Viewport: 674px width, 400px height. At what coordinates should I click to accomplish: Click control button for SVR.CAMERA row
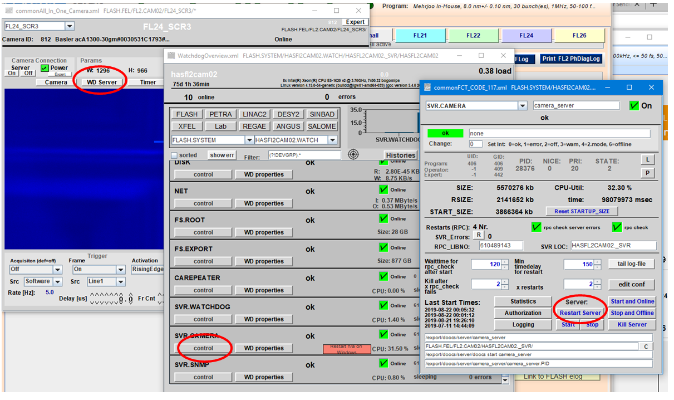(x=203, y=347)
